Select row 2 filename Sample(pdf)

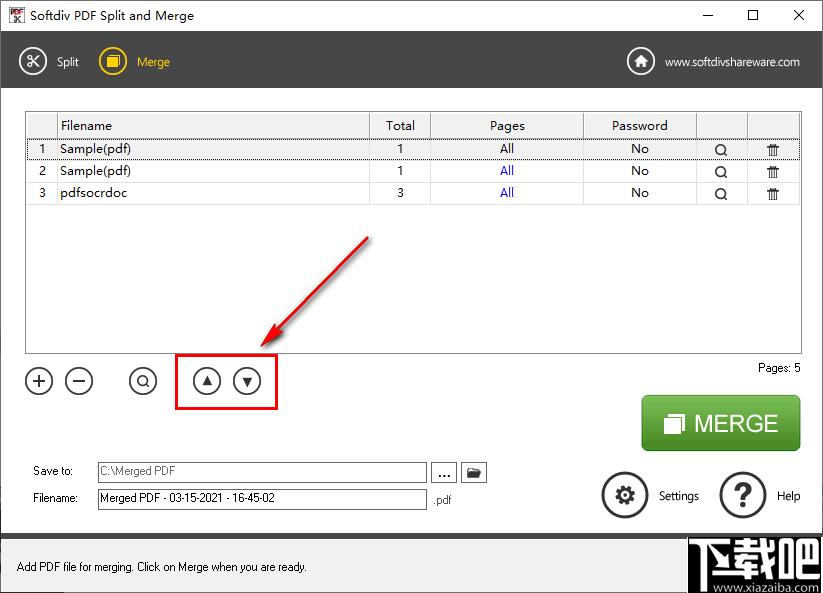tap(95, 171)
